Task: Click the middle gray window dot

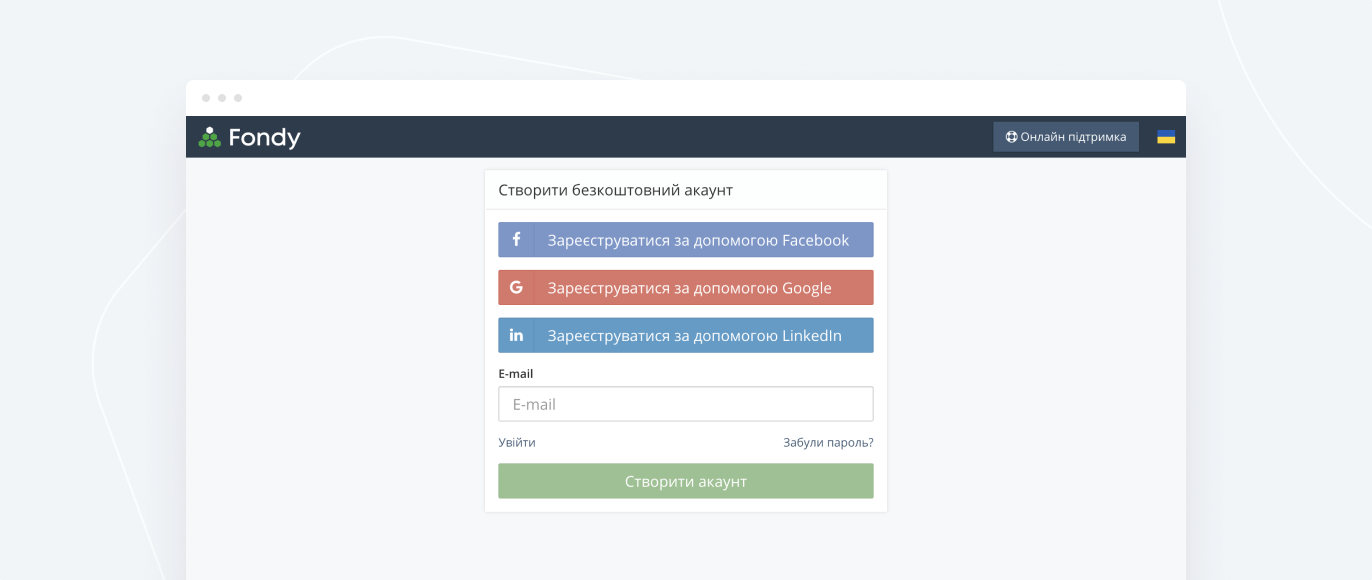Action: (222, 98)
